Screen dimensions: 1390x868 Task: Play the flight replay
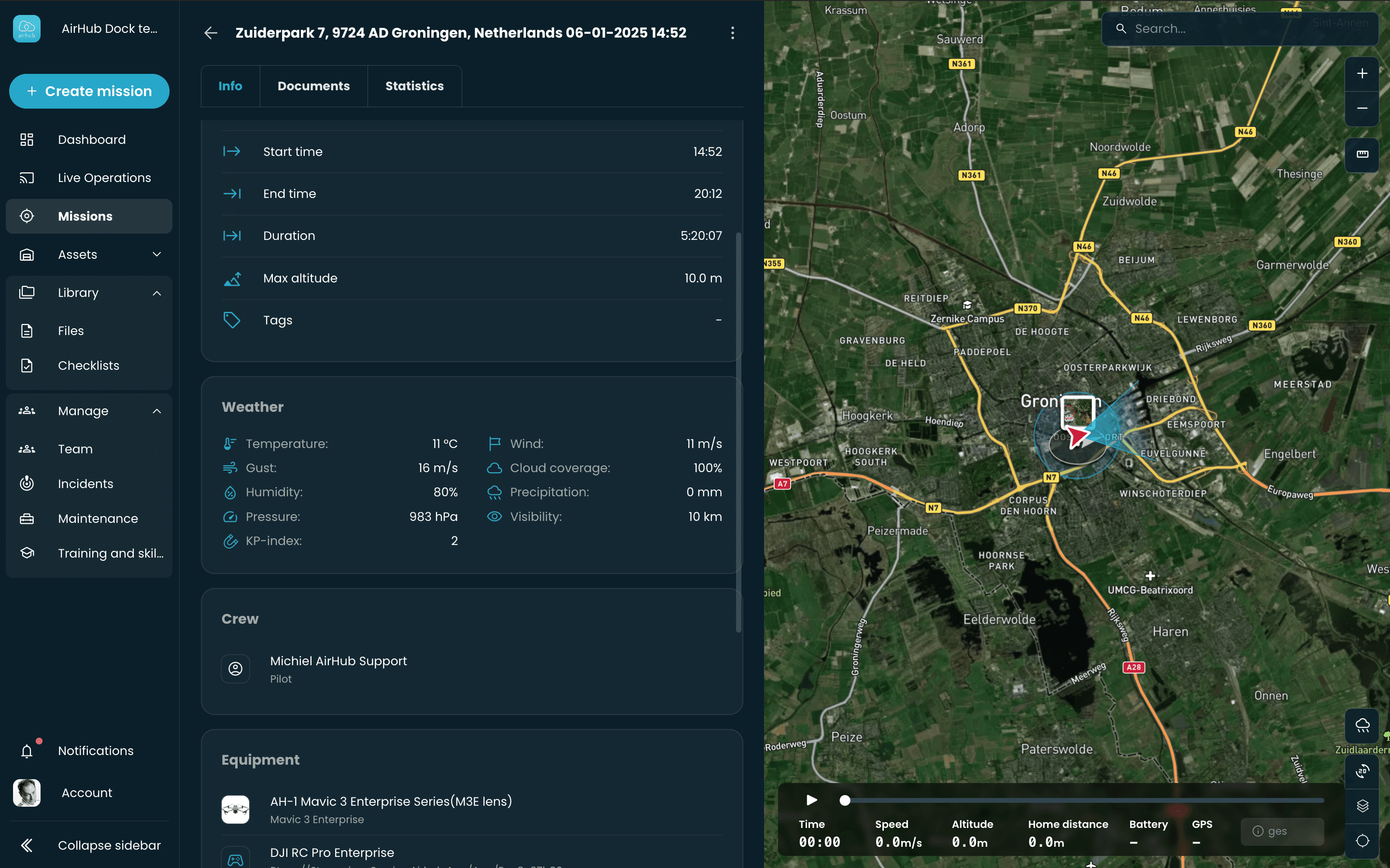811,800
